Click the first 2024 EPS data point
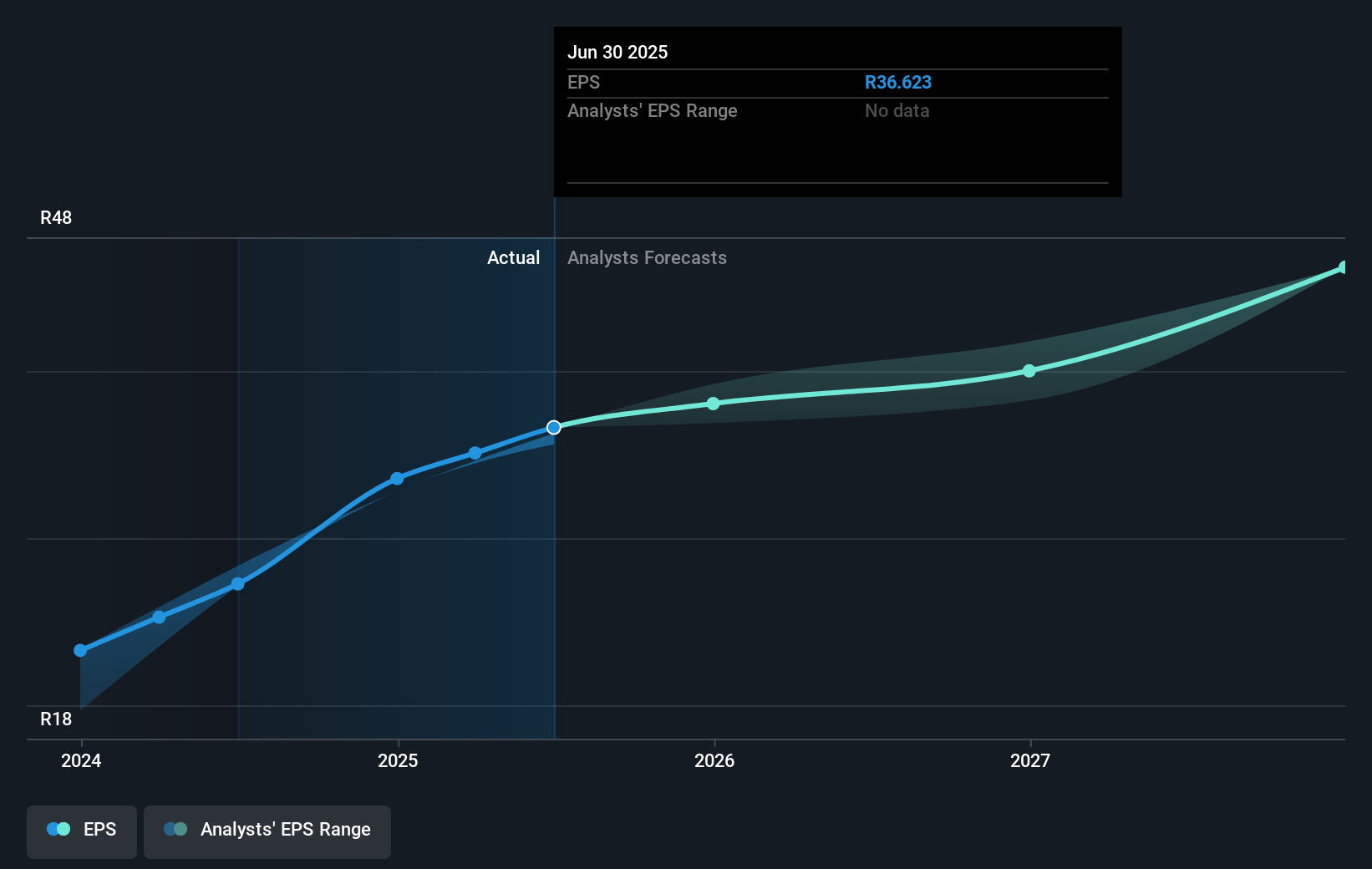The width and height of the screenshot is (1372, 869). [x=79, y=649]
